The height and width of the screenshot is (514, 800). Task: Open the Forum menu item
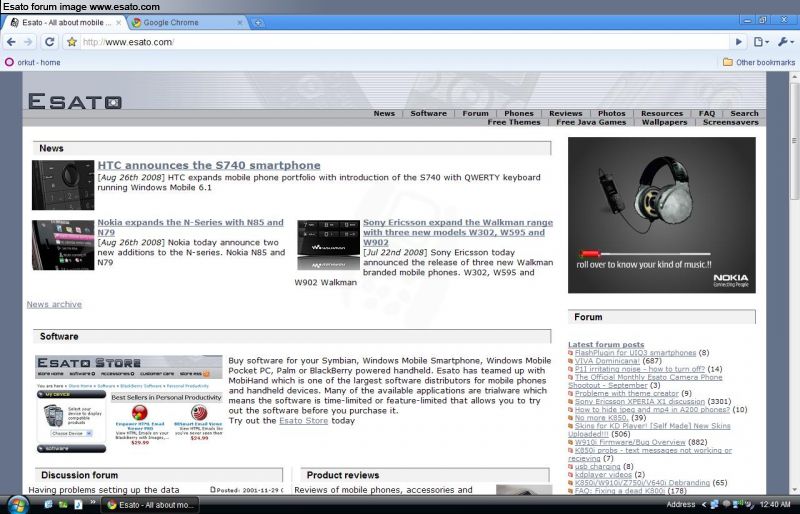(x=476, y=113)
